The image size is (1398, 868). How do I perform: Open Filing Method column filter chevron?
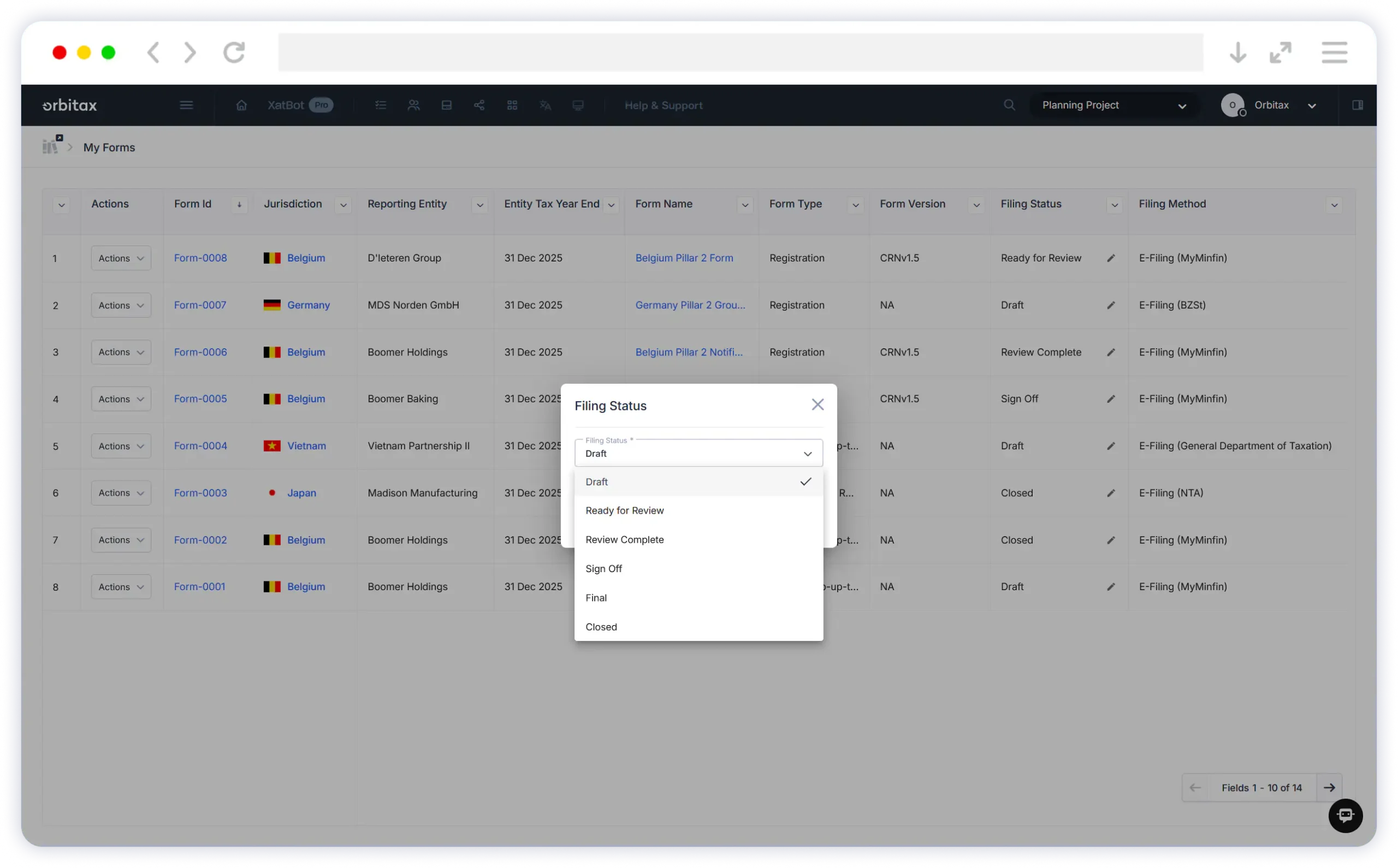pos(1334,205)
